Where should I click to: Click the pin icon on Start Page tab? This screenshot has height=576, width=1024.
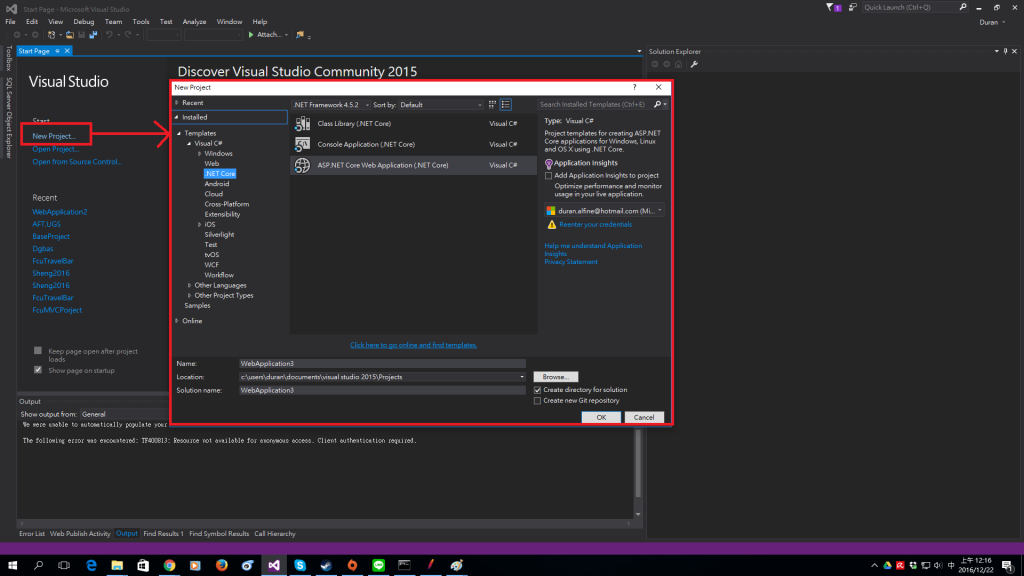point(57,51)
